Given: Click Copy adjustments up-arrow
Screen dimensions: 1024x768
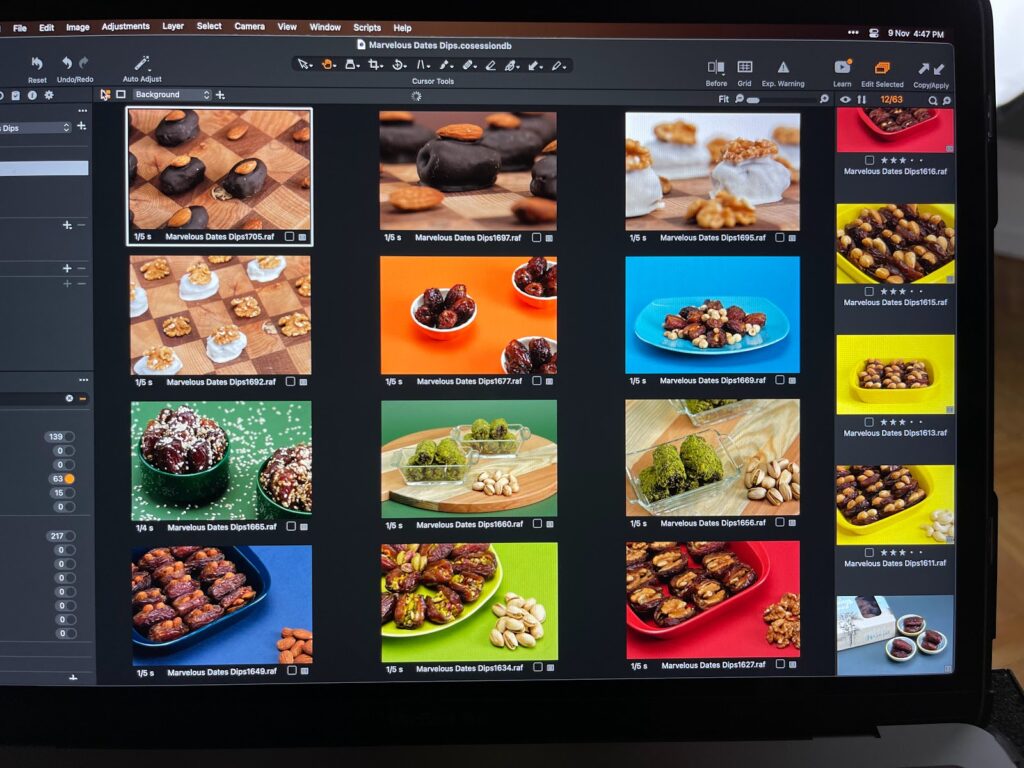Looking at the screenshot, I should point(923,69).
